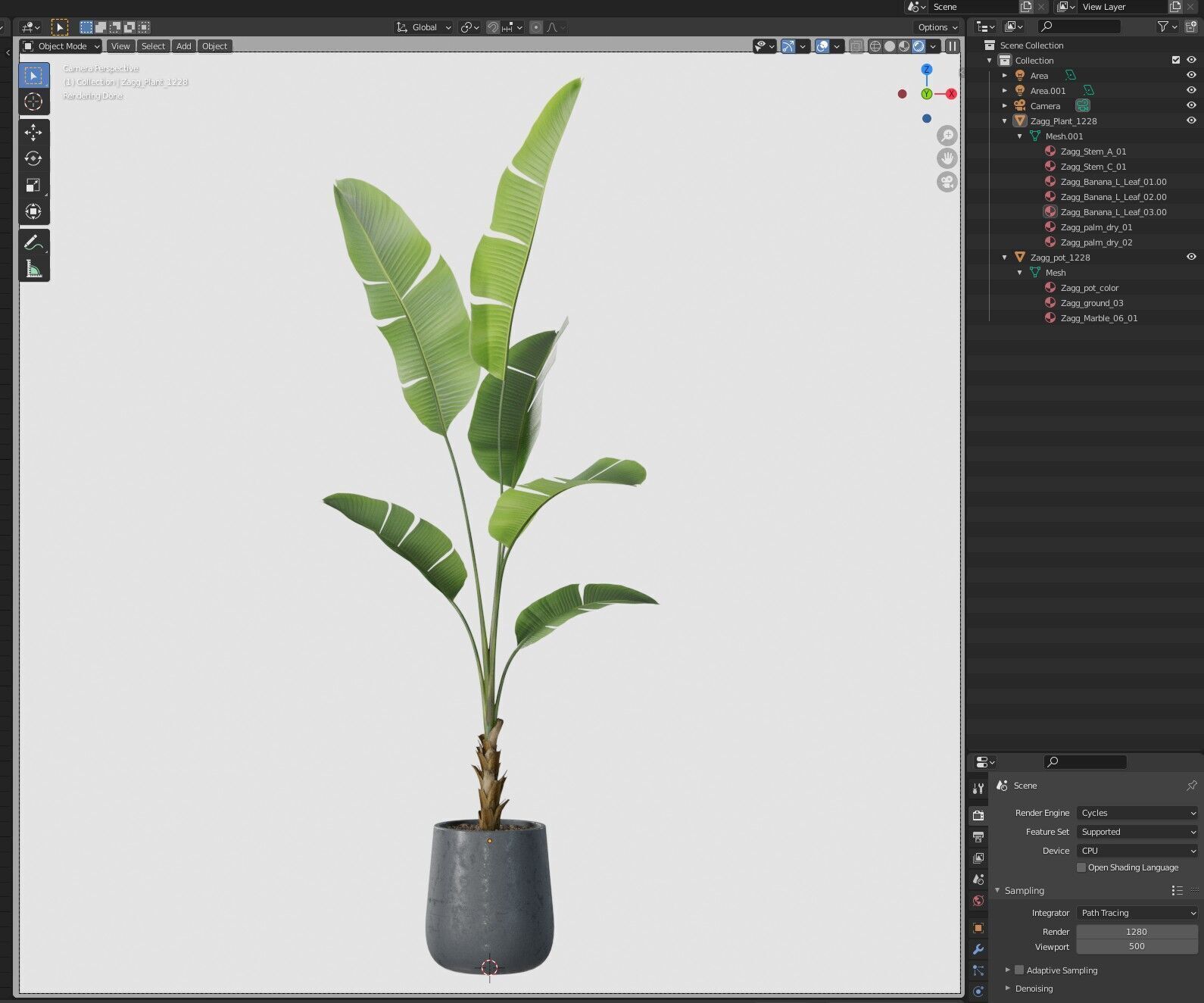Switch to solid viewport shading
This screenshot has height=1003, width=1204.
890,46
